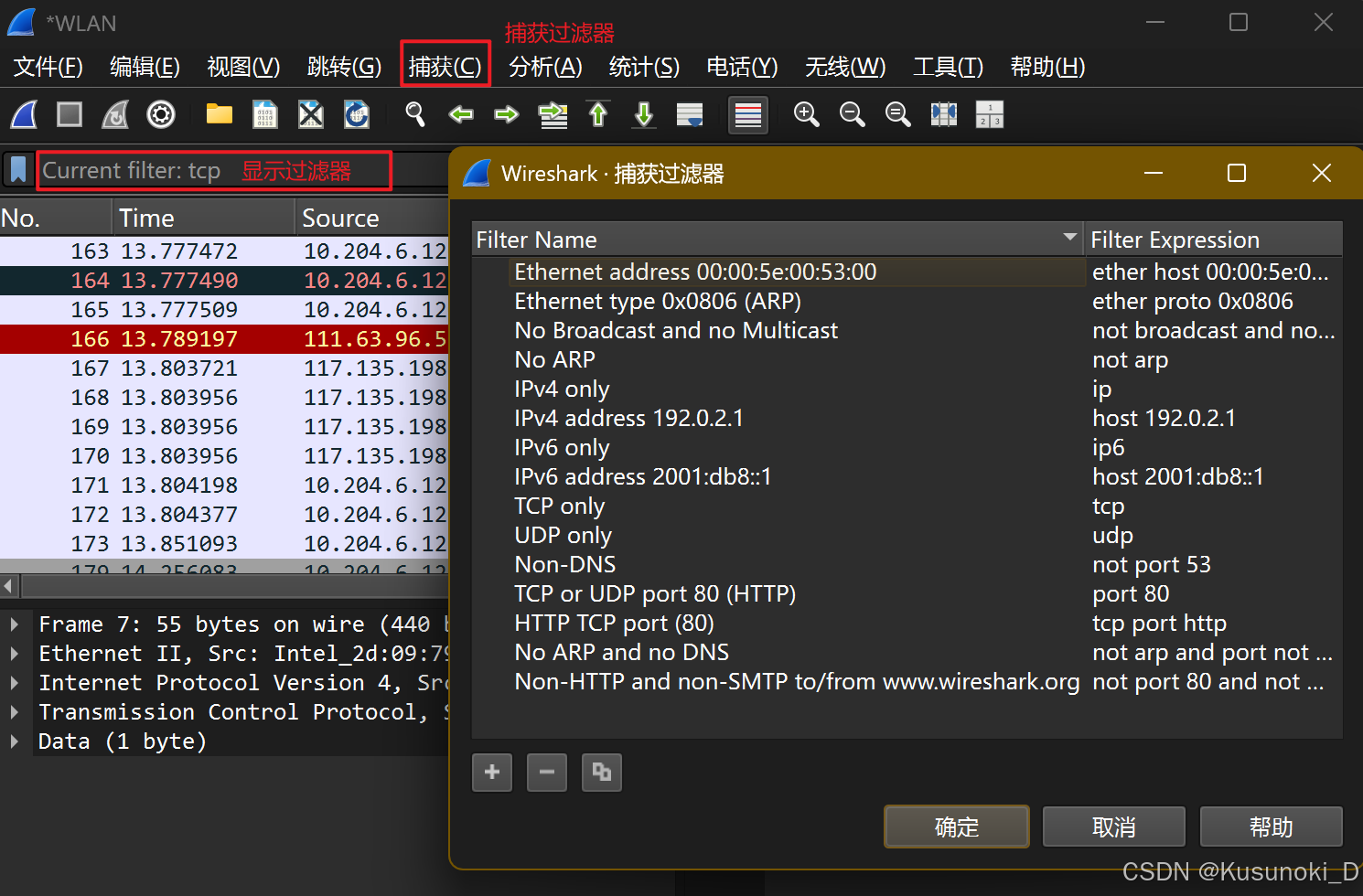The height and width of the screenshot is (896, 1363).
Task: Toggle auto-scroll during live capture
Action: (x=690, y=114)
